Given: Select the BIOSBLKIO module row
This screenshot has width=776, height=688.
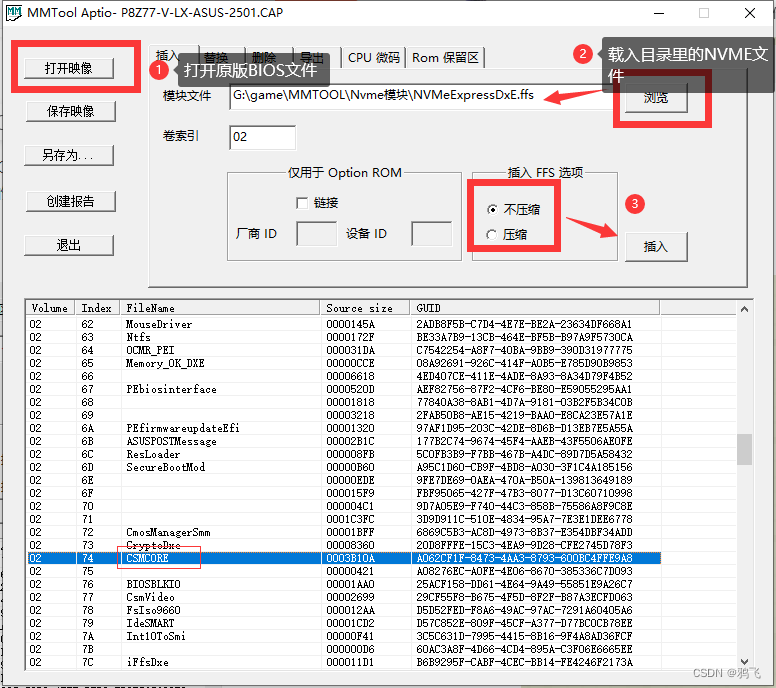Looking at the screenshot, I should (344, 584).
